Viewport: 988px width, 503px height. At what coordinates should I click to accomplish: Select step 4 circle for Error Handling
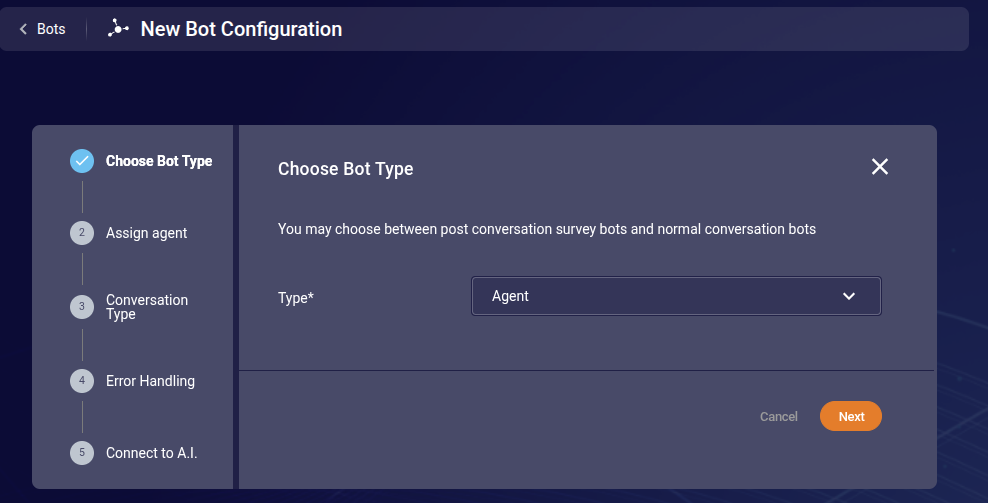[x=82, y=381]
